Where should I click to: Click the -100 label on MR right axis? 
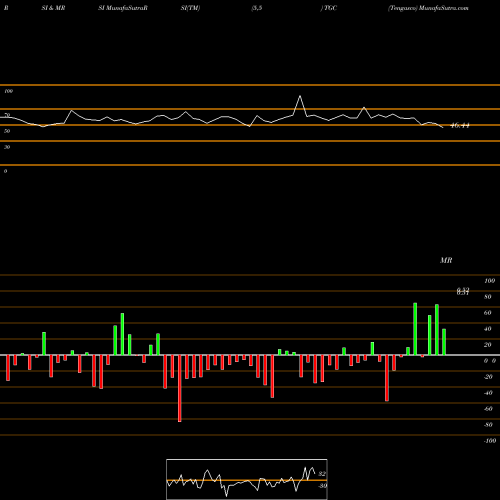[490, 441]
